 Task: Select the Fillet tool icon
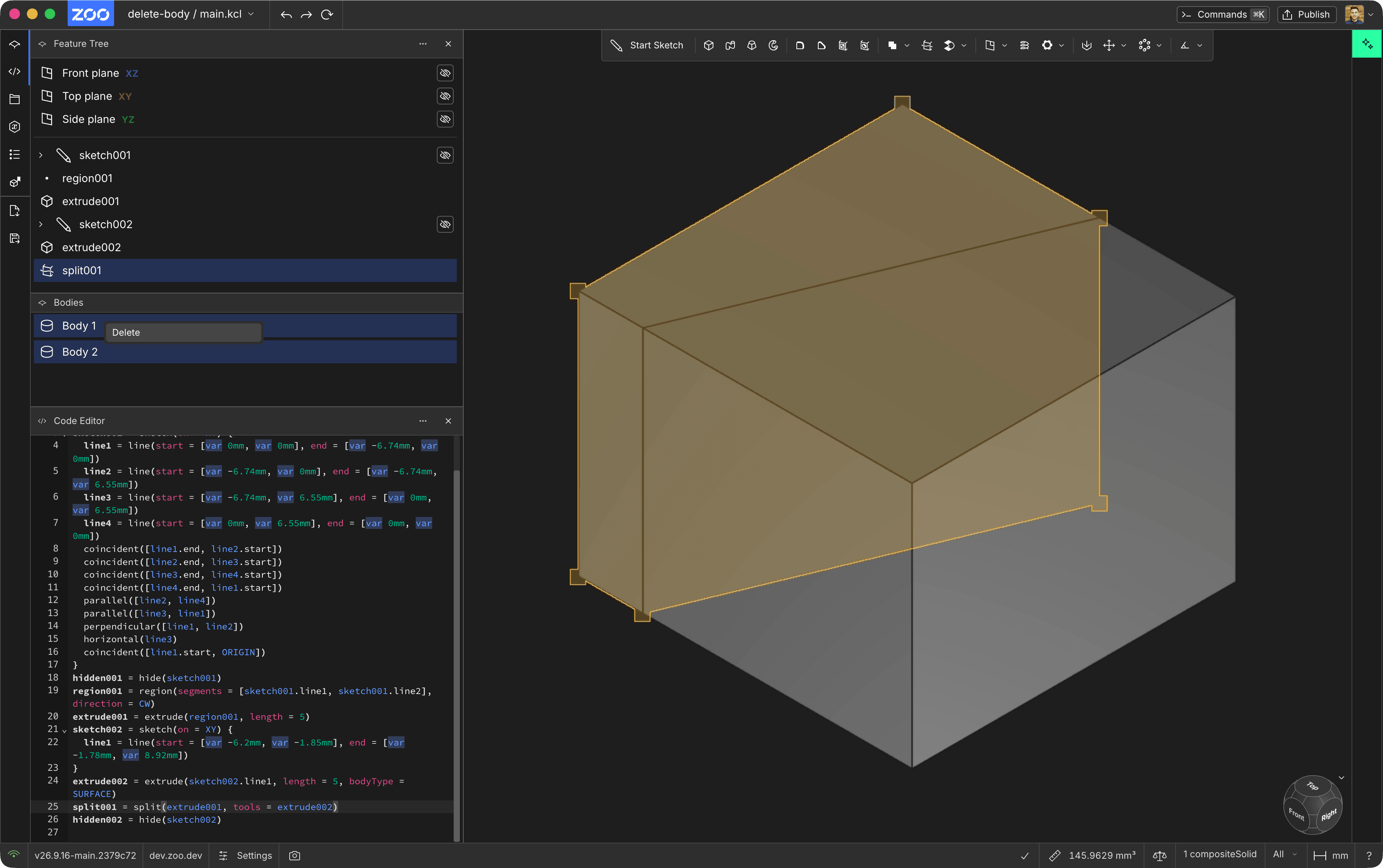(800, 45)
